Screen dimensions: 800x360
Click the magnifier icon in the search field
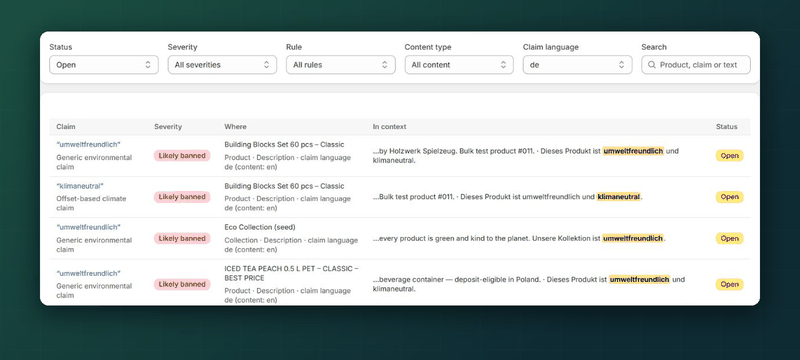click(652, 65)
